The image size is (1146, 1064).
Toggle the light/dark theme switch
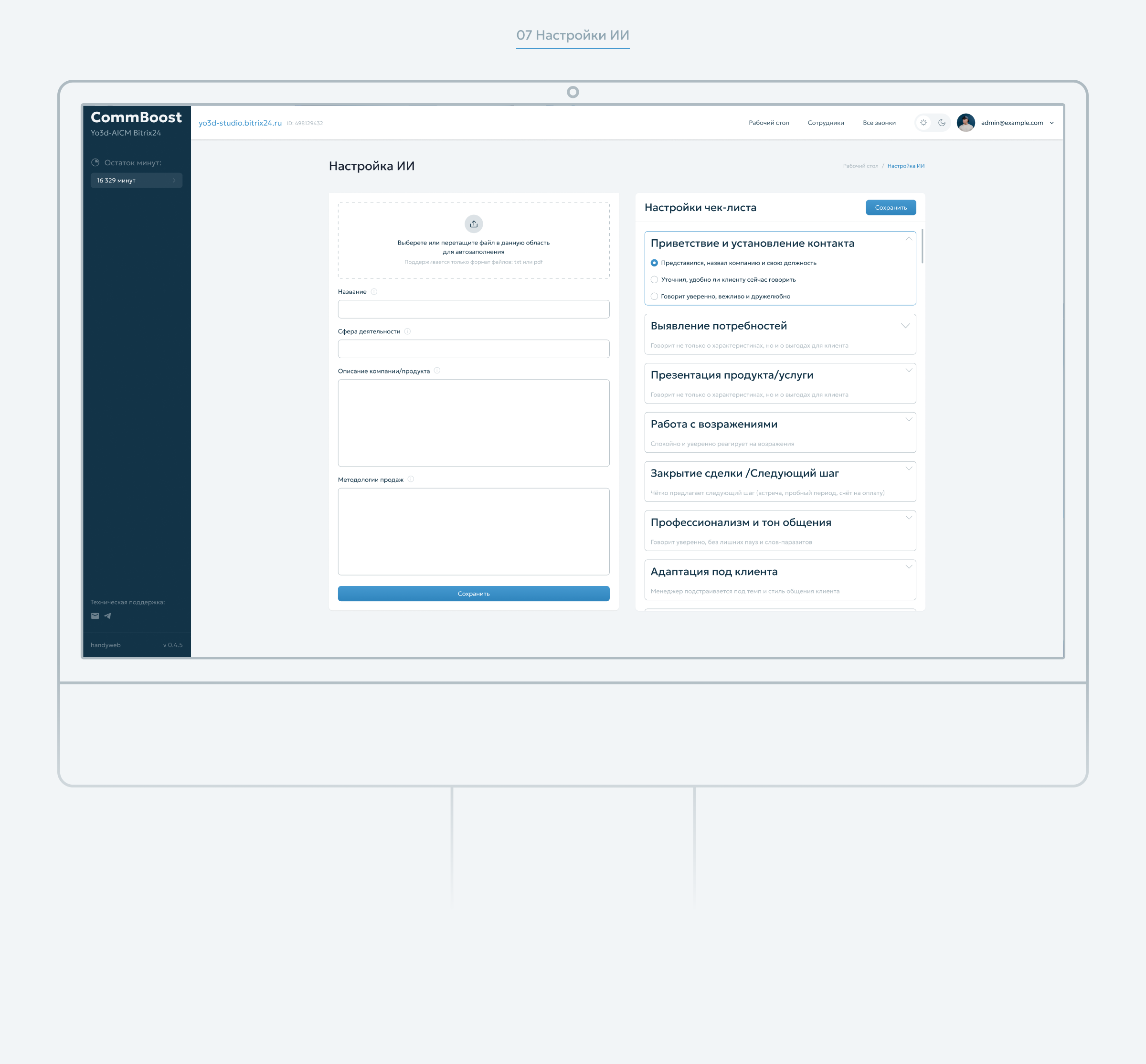933,123
